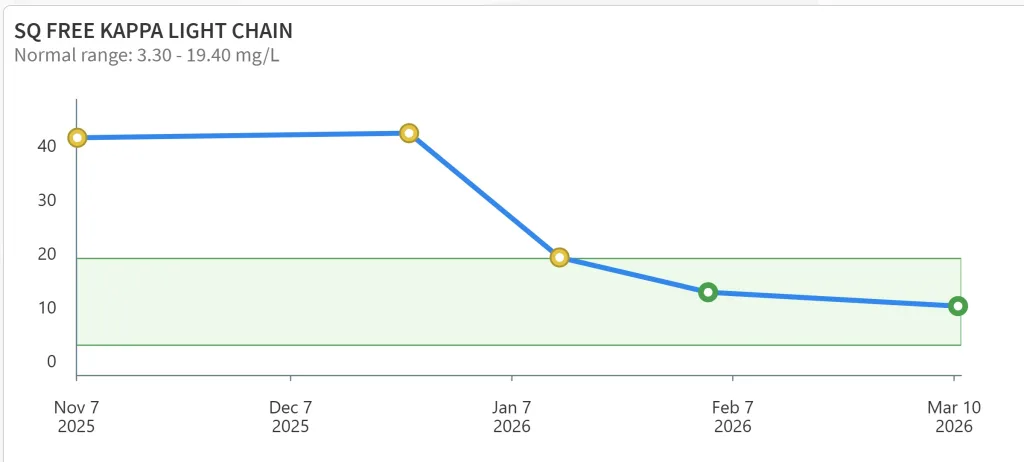Click the steep descending blue line segment
This screenshot has width=1024, height=462.
(485, 195)
